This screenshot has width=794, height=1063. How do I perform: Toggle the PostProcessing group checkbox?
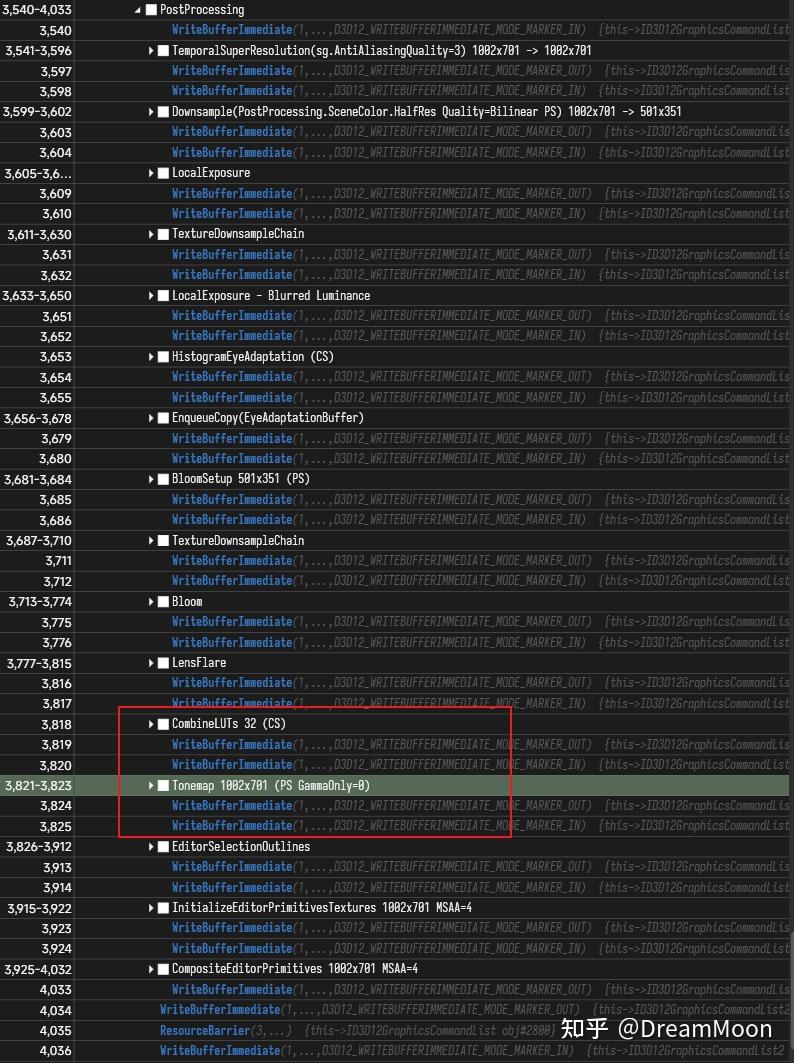pos(151,10)
